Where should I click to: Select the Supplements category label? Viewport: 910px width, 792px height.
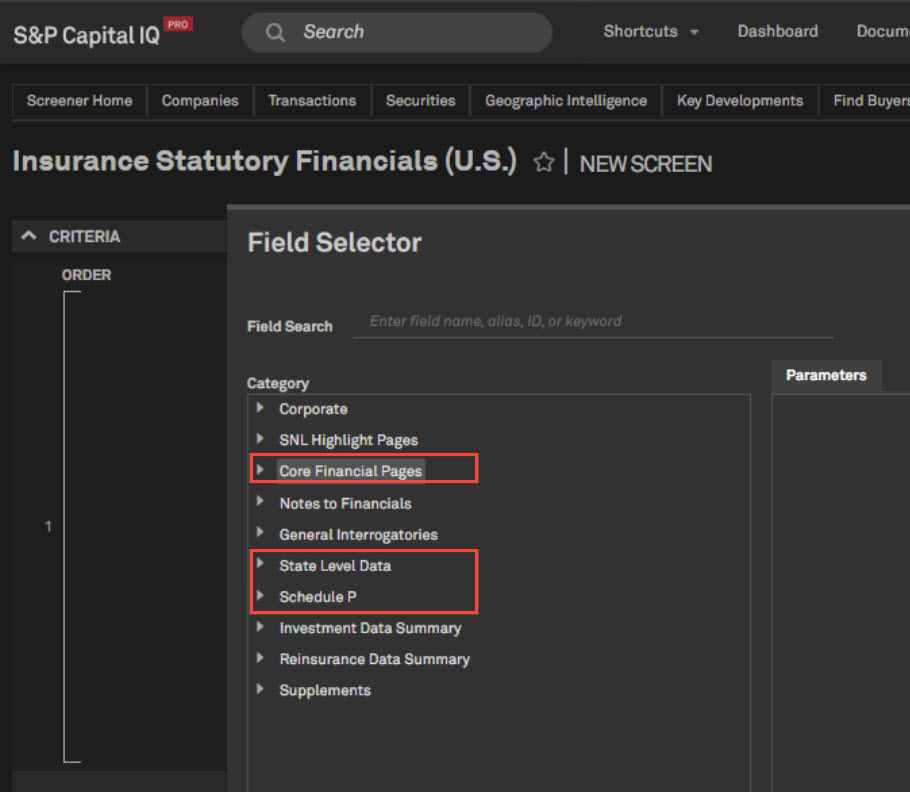coord(325,690)
